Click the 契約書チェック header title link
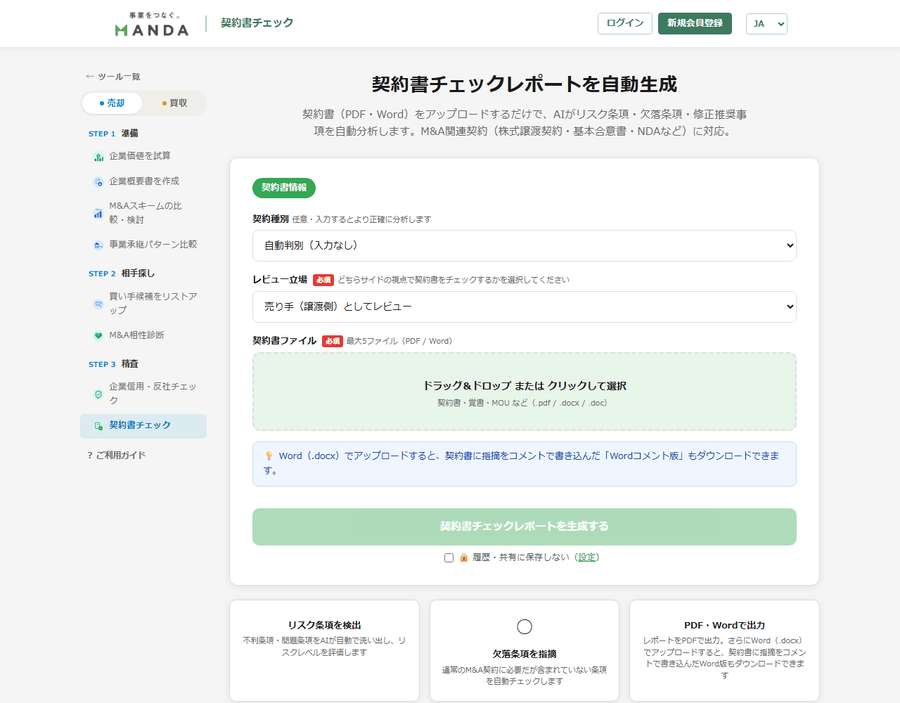The height and width of the screenshot is (703, 900). click(x=257, y=23)
